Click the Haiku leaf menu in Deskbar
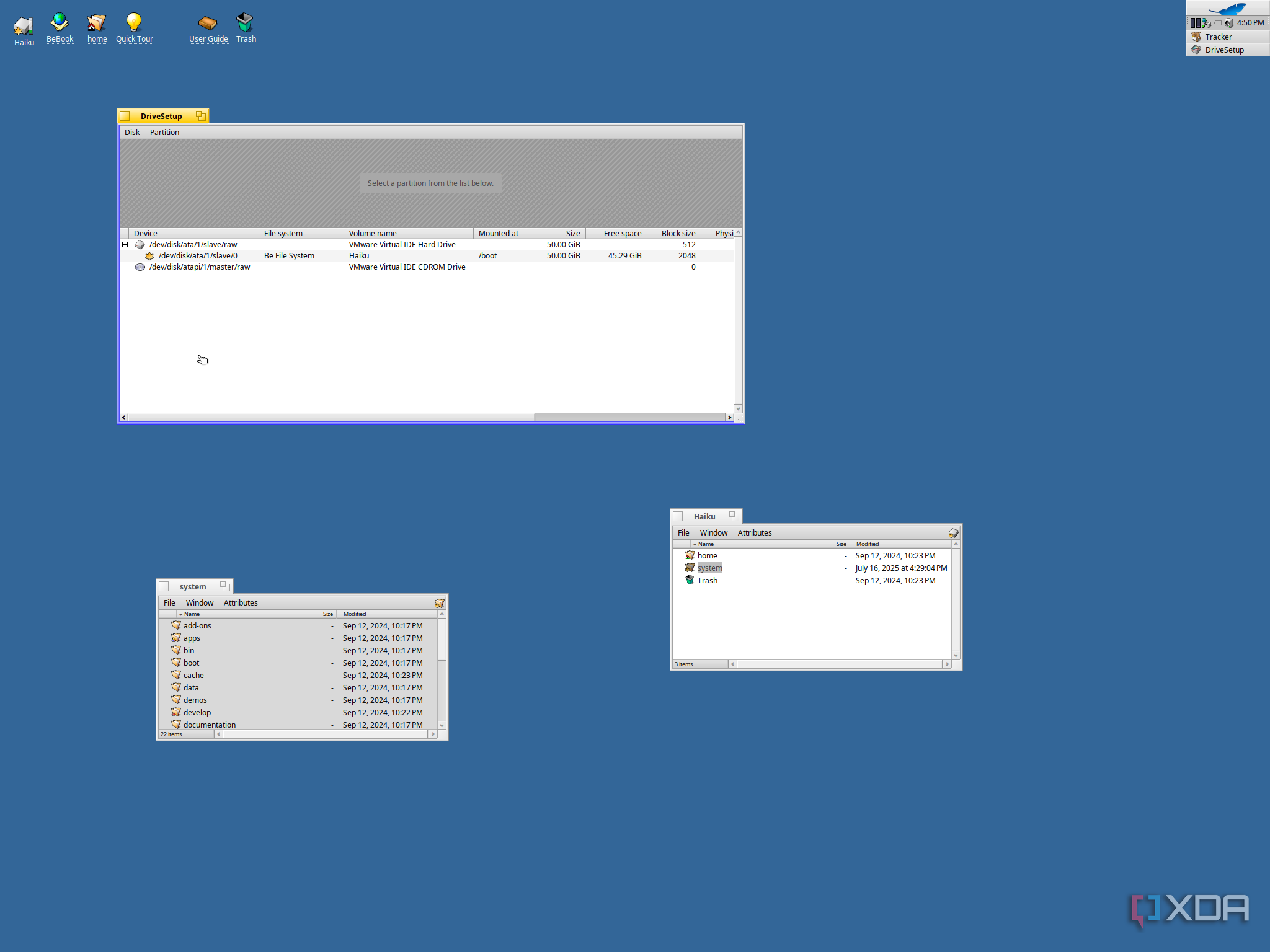This screenshot has height=952, width=1270. [x=1227, y=9]
